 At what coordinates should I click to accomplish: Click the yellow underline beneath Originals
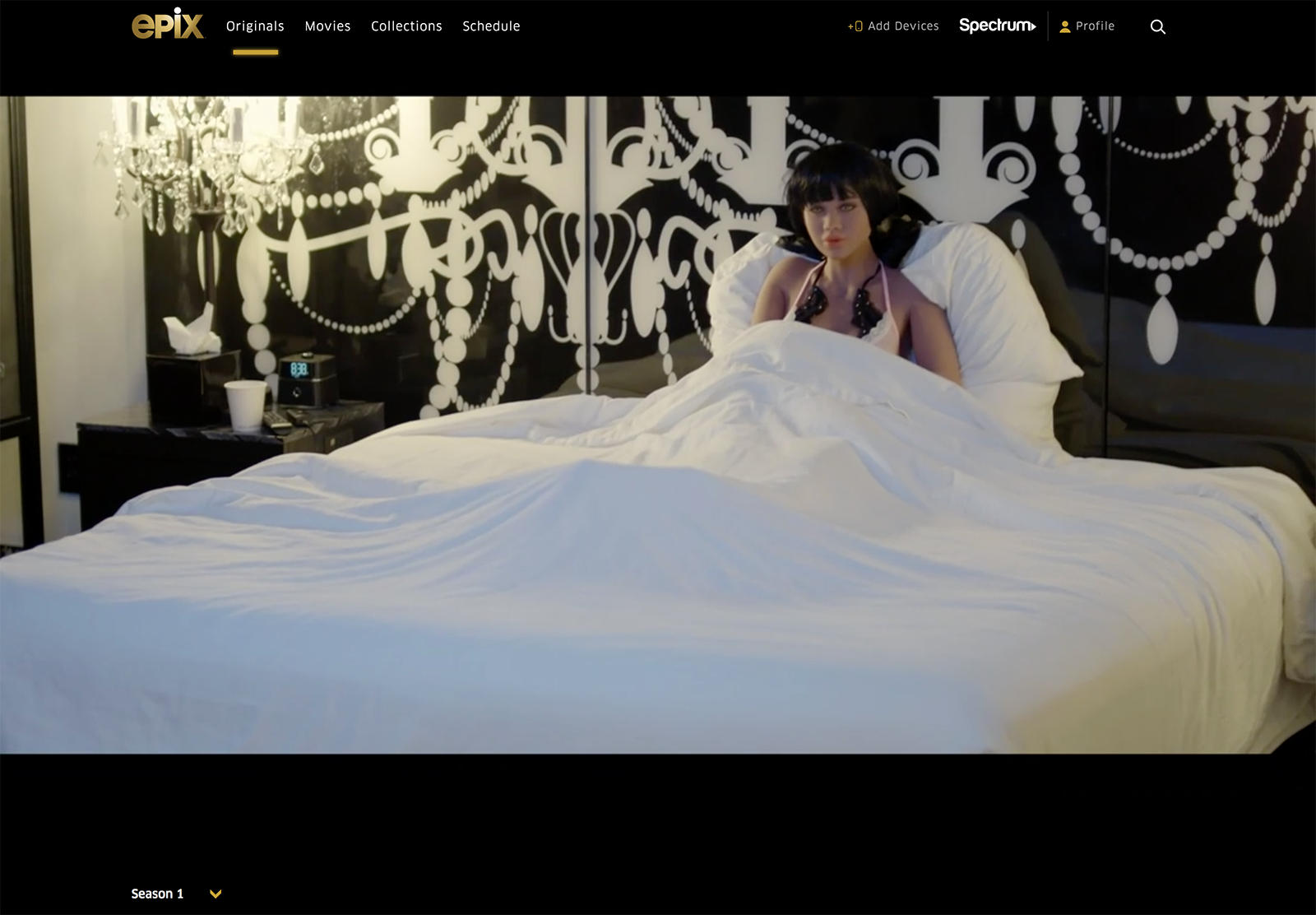click(255, 53)
